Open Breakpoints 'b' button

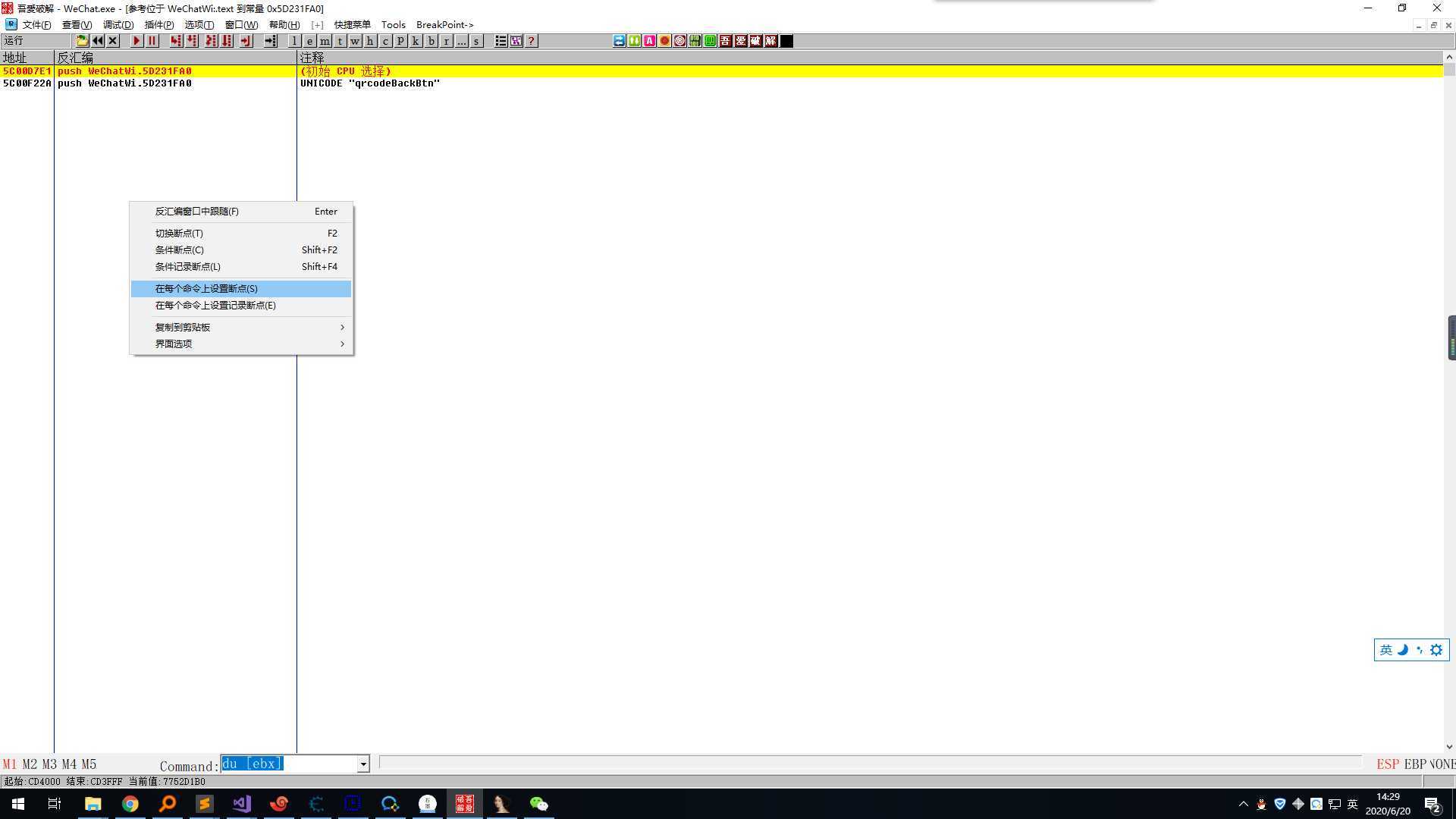pos(431,41)
